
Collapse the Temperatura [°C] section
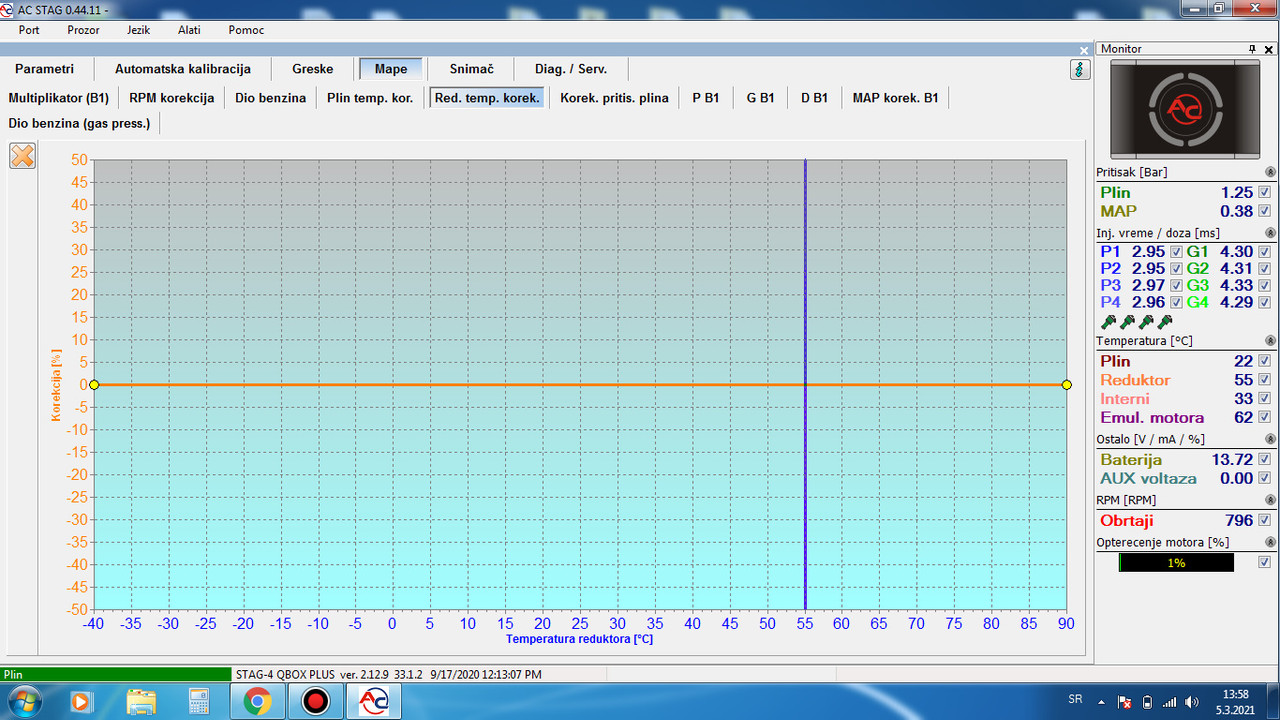[1271, 341]
